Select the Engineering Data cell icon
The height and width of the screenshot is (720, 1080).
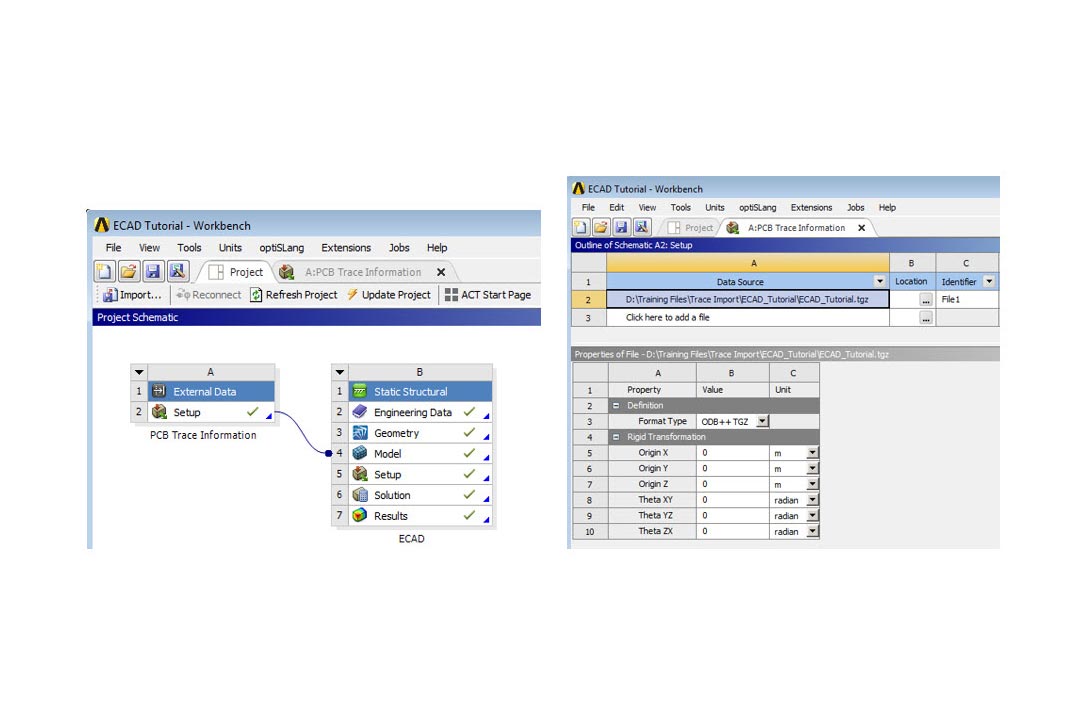click(x=360, y=412)
